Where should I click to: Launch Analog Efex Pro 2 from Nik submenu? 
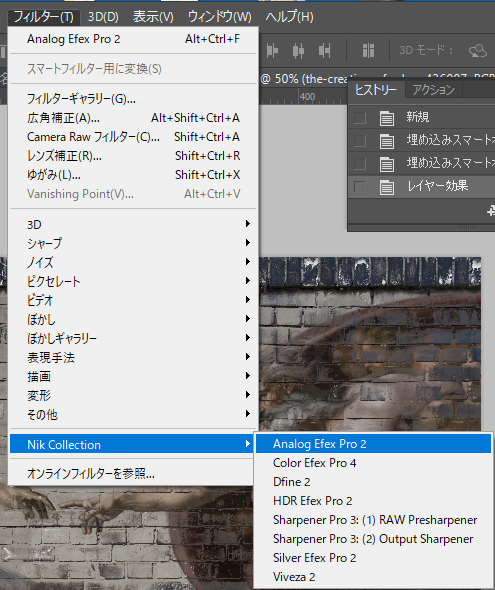click(373, 444)
